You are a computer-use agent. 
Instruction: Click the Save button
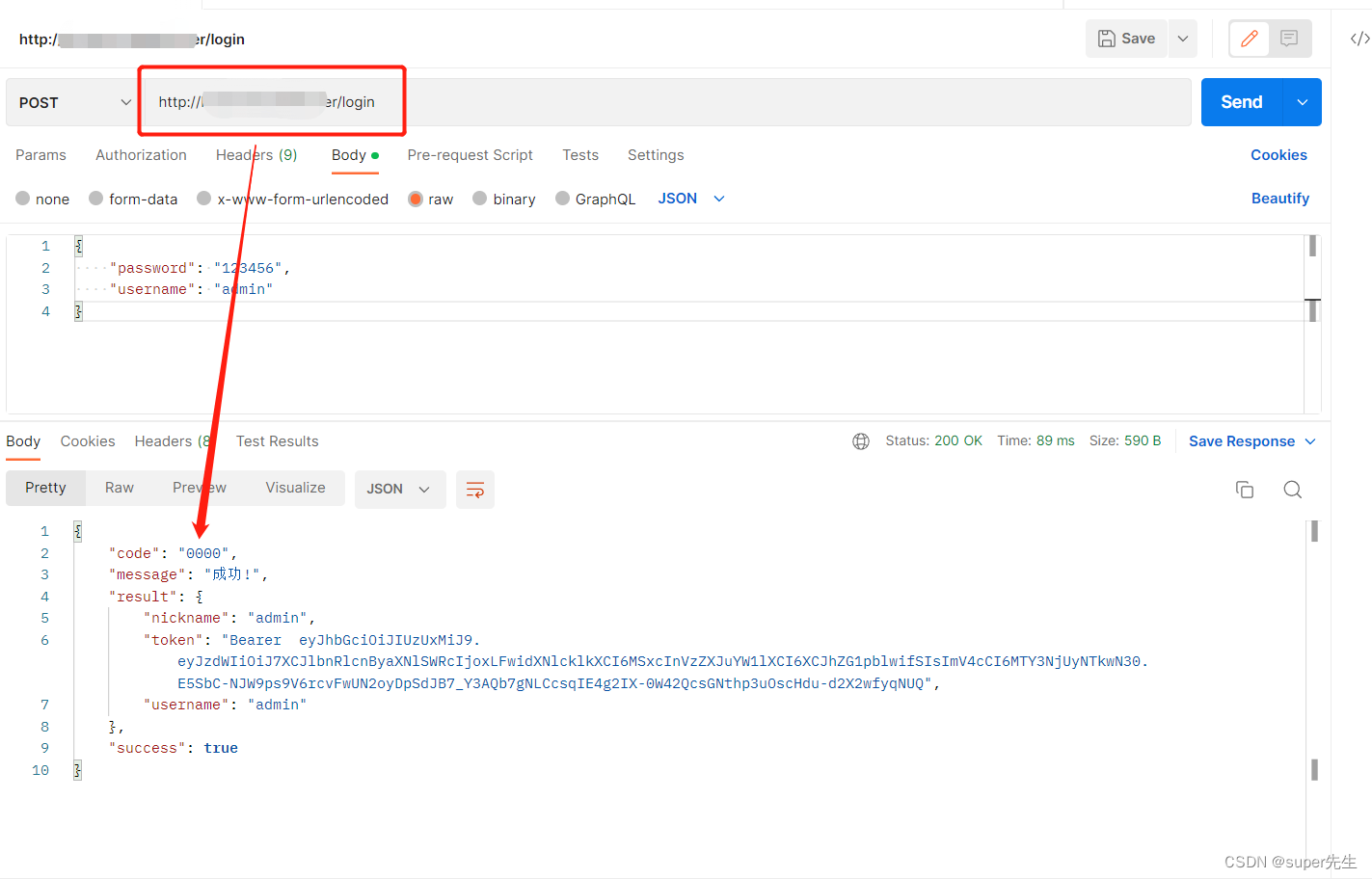[x=1126, y=39]
